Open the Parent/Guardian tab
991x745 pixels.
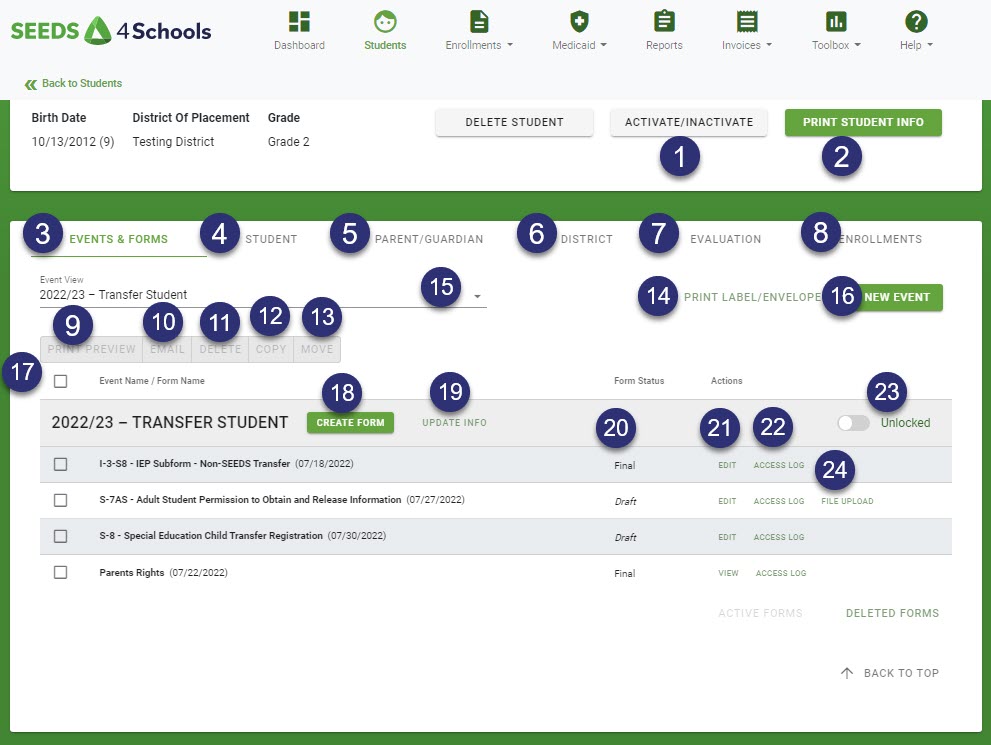click(x=429, y=239)
